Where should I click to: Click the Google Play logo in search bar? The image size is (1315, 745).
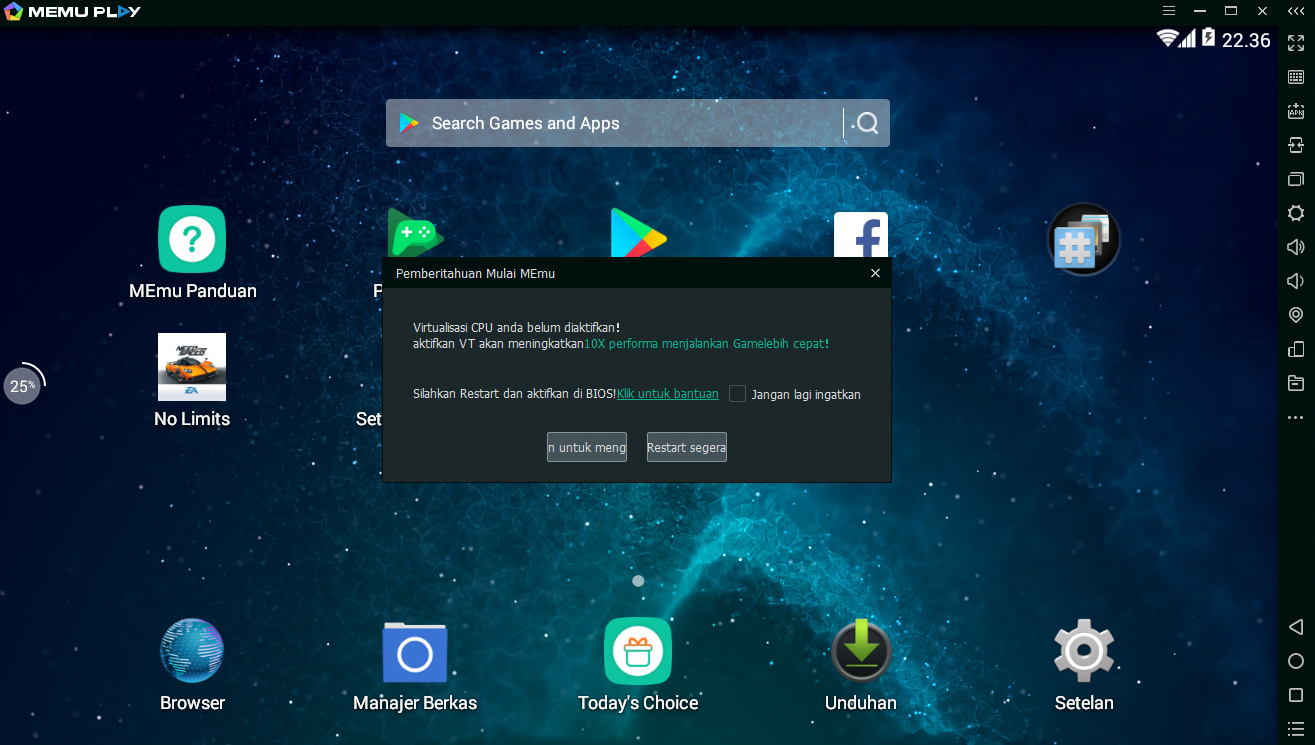[409, 123]
